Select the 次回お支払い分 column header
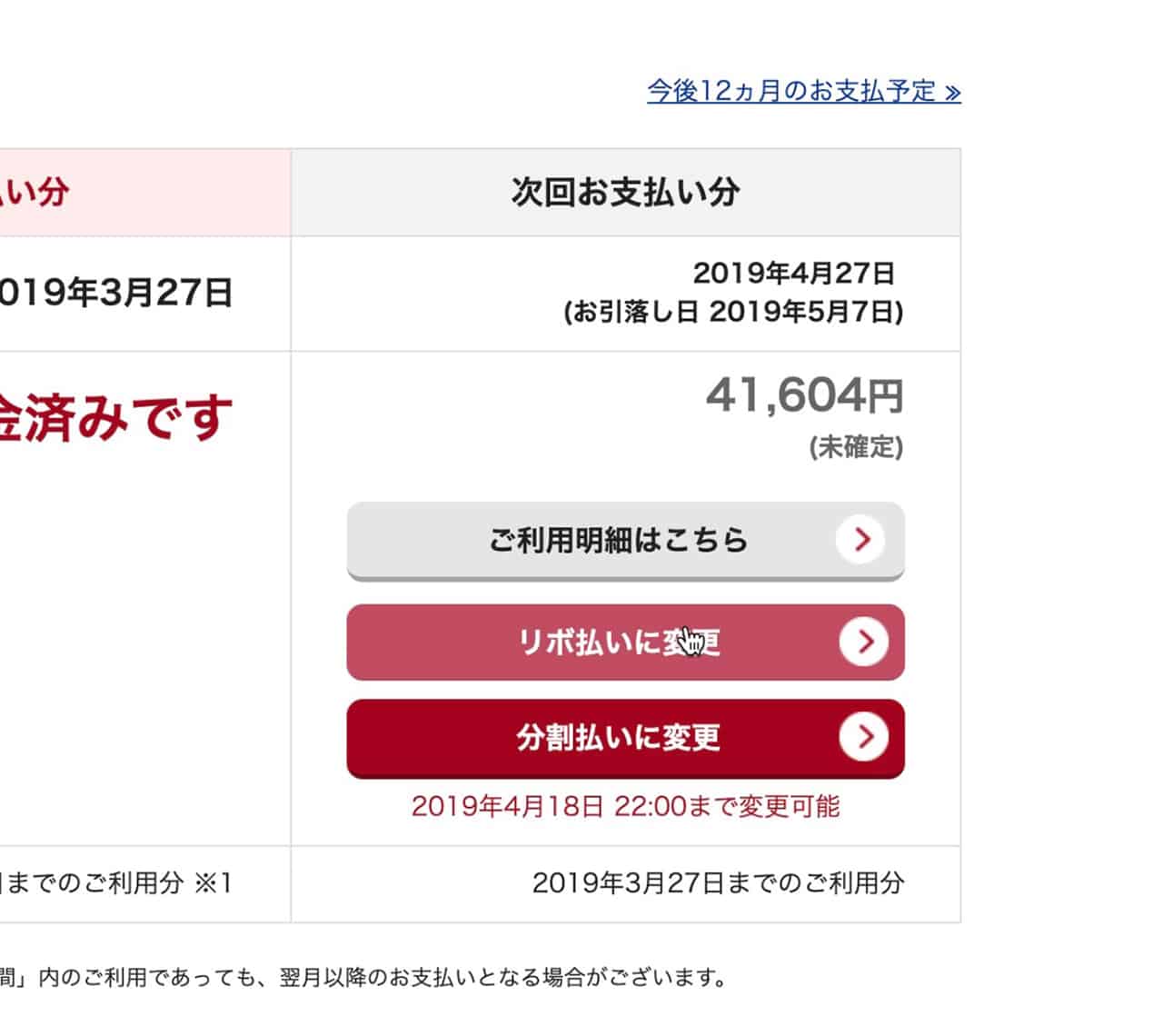The image size is (1163, 1036). coord(625,193)
